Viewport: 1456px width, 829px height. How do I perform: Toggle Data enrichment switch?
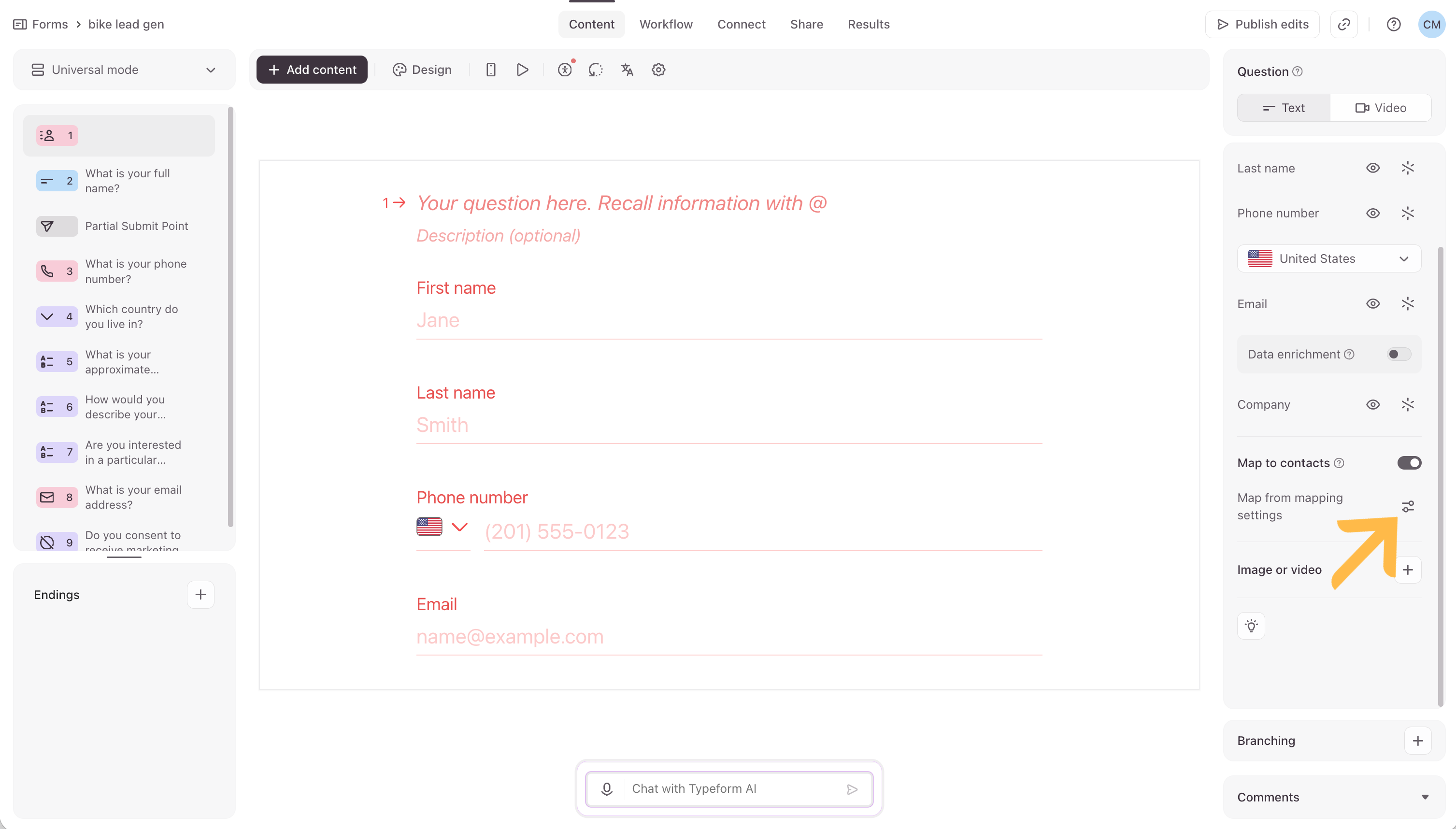(1399, 354)
